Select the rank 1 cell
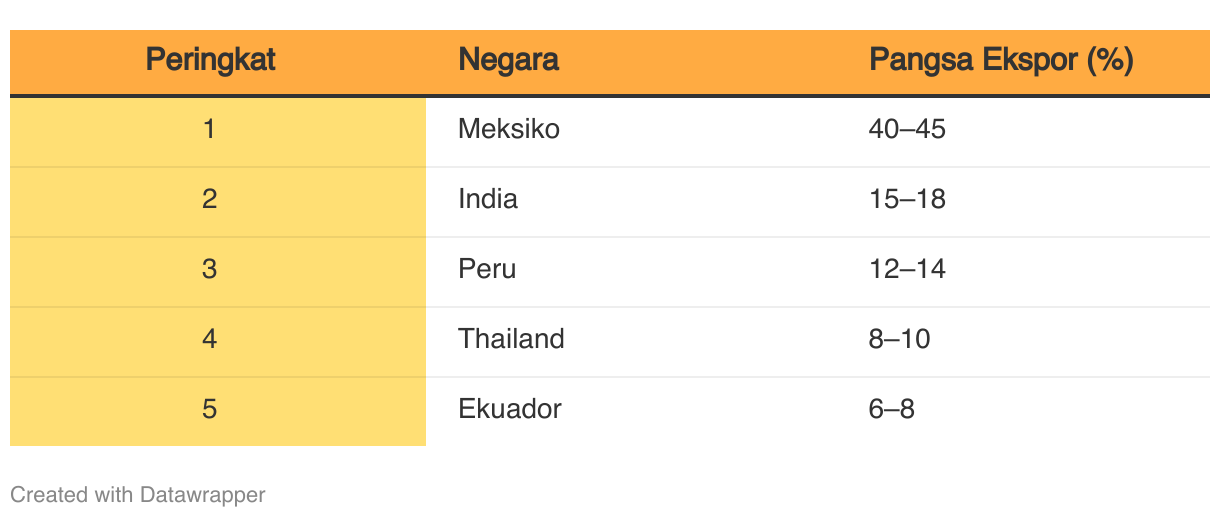1220x518 pixels. [x=218, y=132]
